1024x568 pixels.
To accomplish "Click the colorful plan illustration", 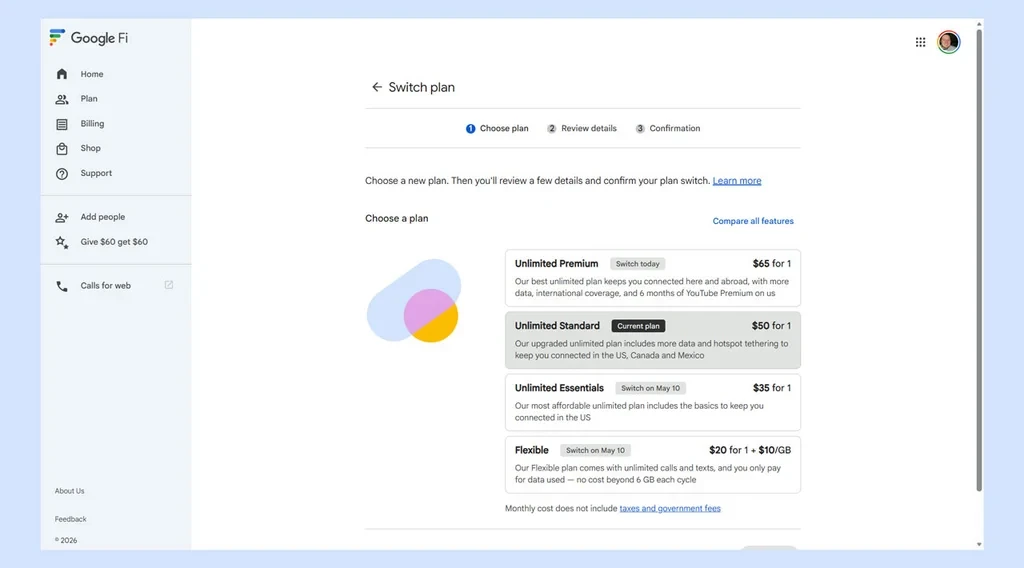I will click(413, 301).
